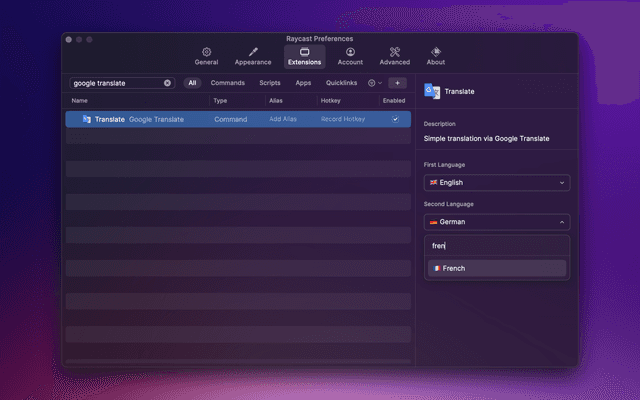Screen dimensions: 640x400
Task: Disable the Translate command checkbox
Action: click(395, 119)
